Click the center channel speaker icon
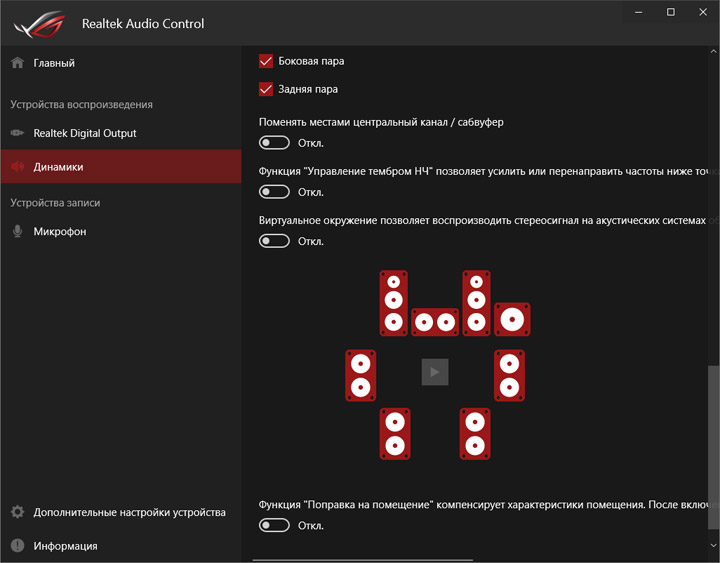Image resolution: width=720 pixels, height=563 pixels. coord(435,322)
